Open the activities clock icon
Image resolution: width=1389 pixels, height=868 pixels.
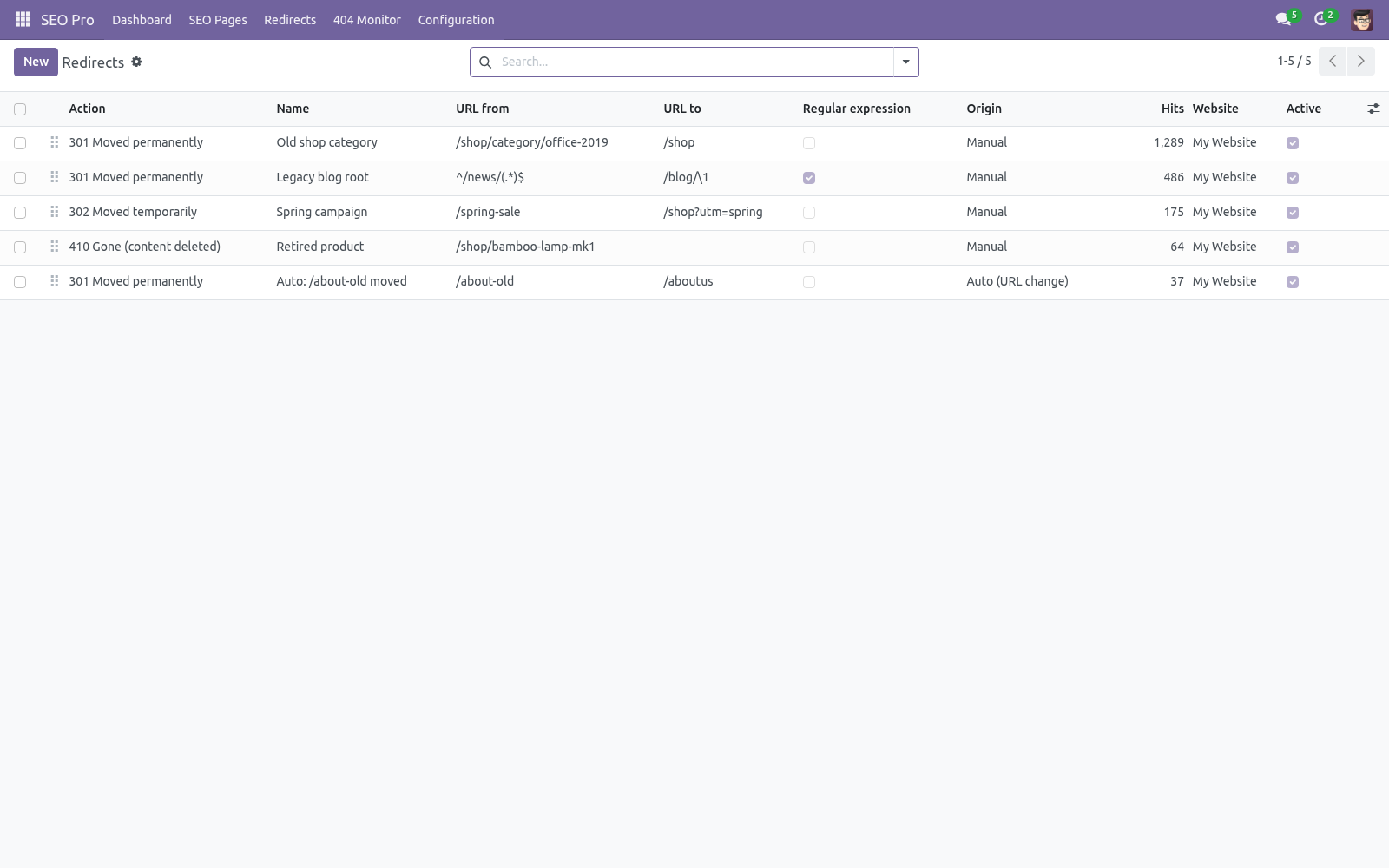pos(1321,19)
